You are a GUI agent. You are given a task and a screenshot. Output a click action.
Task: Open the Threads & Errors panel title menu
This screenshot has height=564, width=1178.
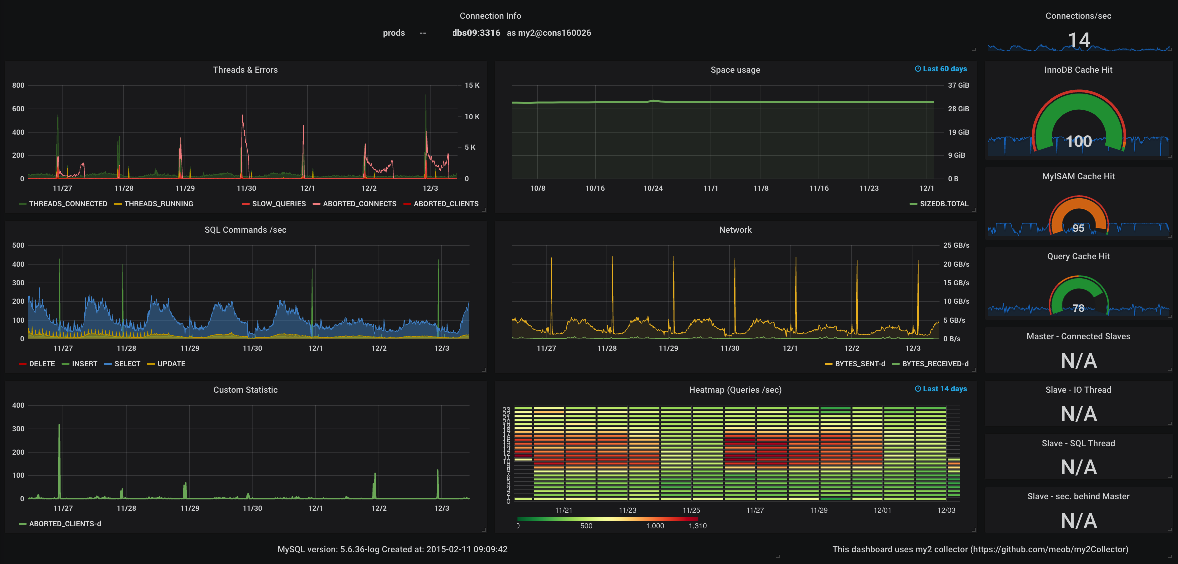pyautogui.click(x=245, y=70)
